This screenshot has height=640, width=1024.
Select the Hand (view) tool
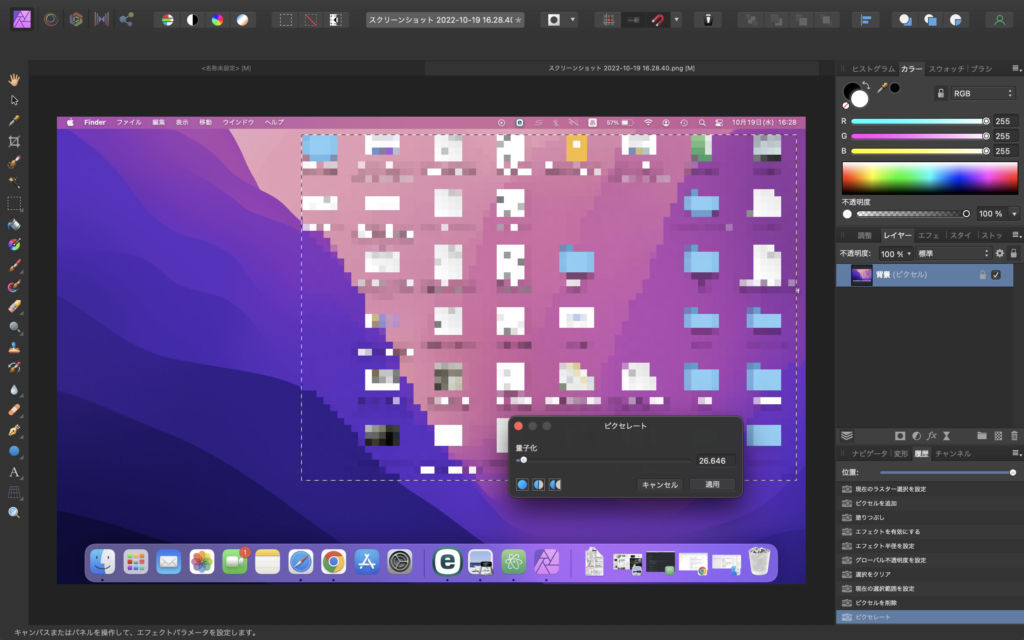pyautogui.click(x=14, y=79)
